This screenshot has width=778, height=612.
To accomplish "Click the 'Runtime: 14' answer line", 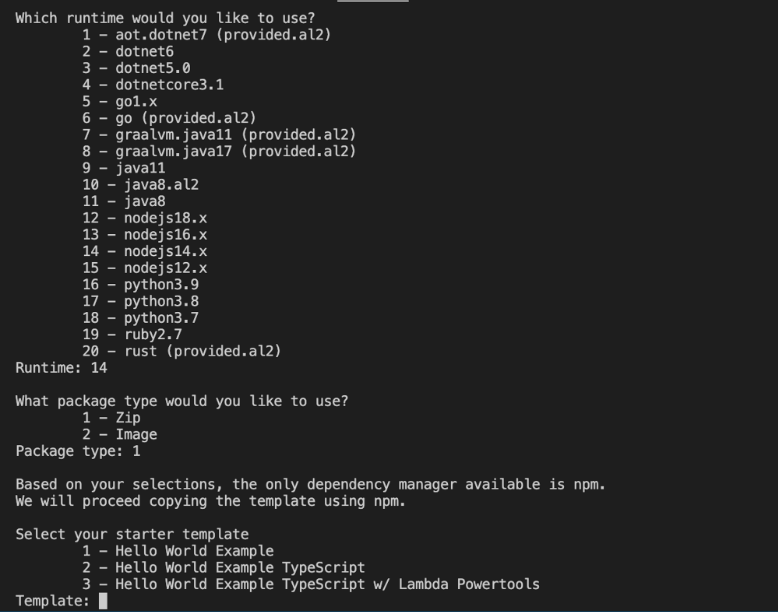I will pyautogui.click(x=62, y=368).
